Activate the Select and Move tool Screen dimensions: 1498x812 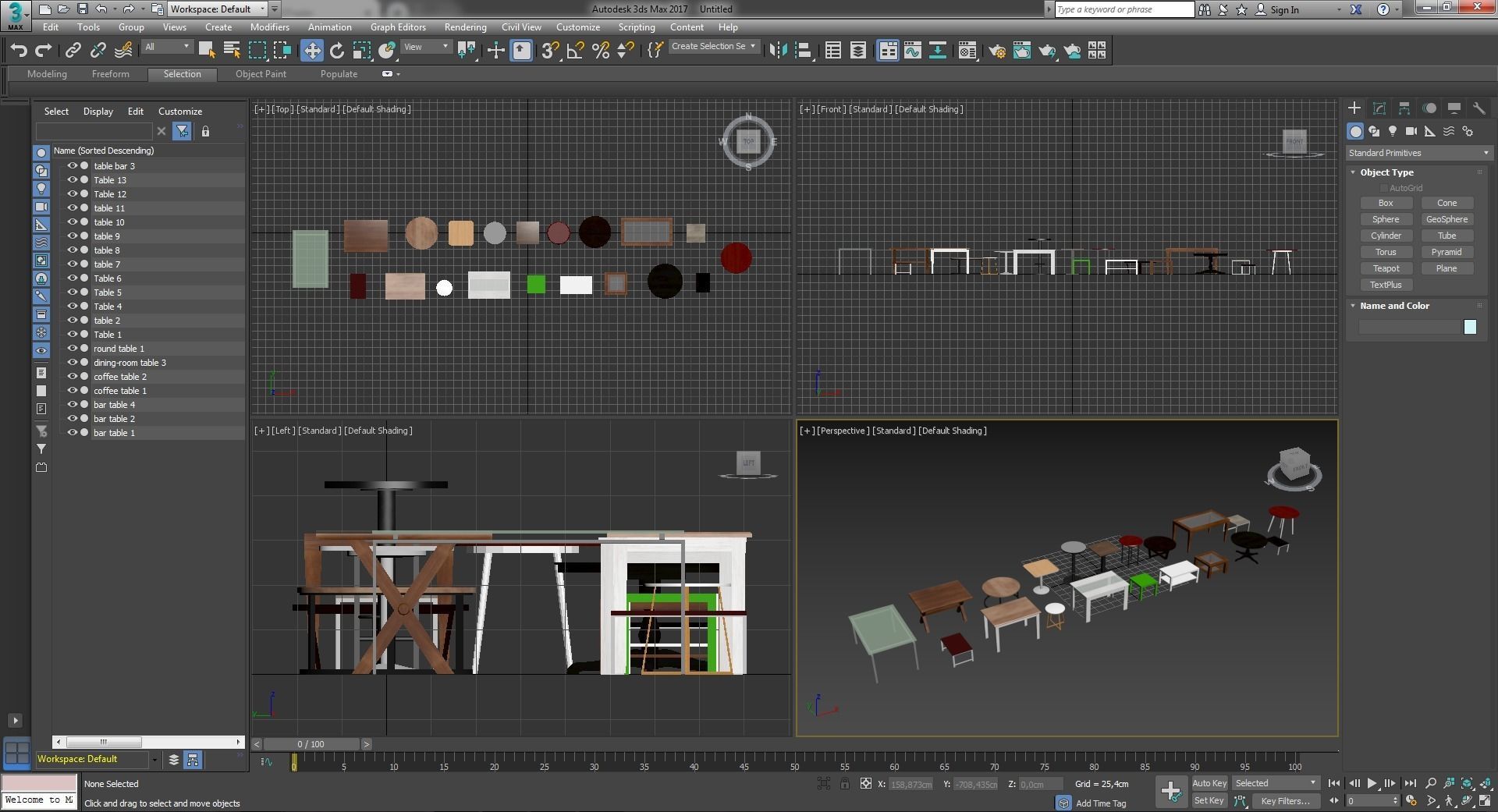coord(312,51)
